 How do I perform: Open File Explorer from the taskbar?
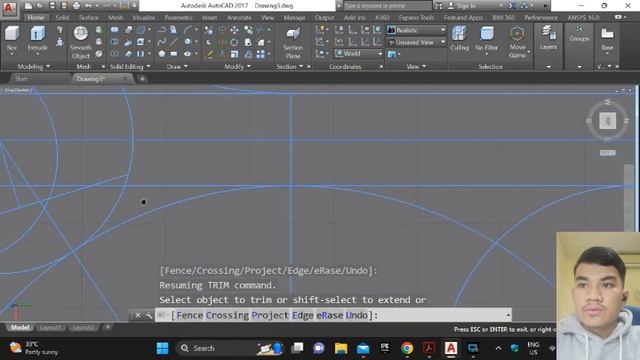(x=341, y=348)
